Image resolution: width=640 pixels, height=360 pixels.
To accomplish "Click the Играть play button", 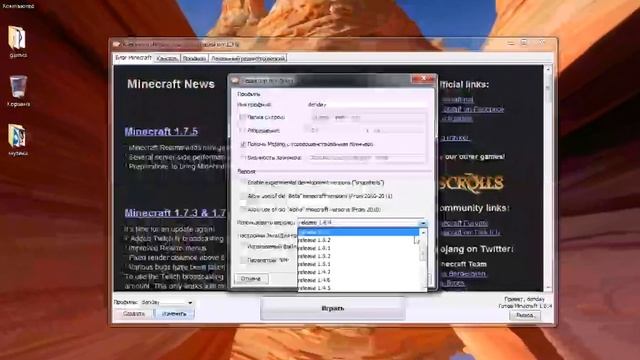I will [x=333, y=309].
